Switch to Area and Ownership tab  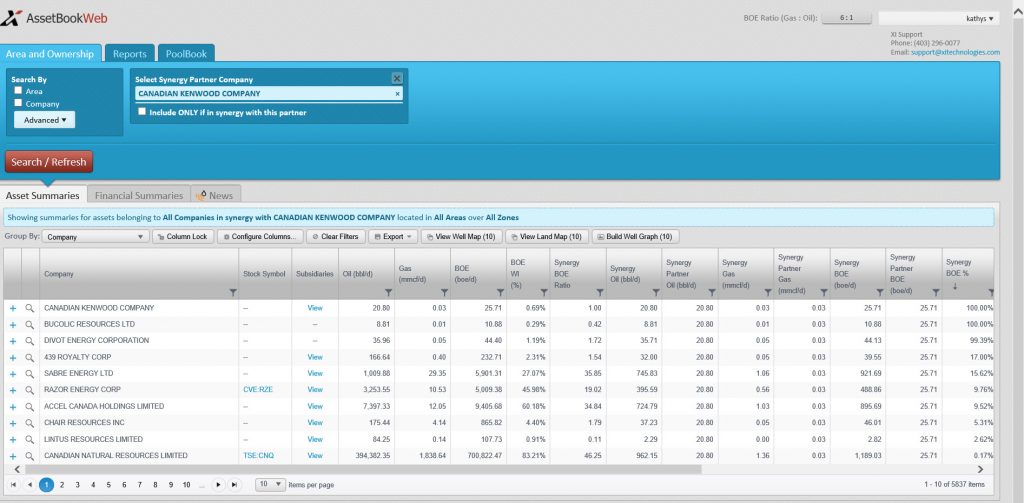tap(50, 54)
